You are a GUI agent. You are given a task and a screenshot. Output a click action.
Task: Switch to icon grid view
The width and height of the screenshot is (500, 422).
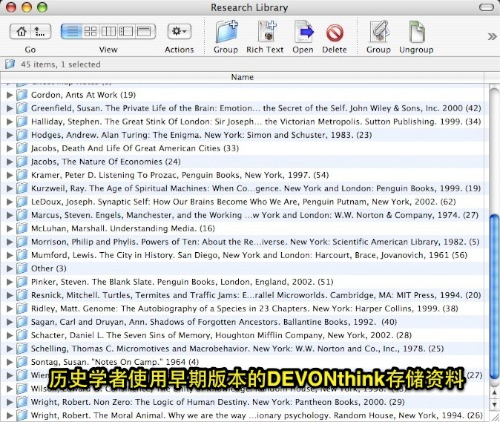[90, 31]
